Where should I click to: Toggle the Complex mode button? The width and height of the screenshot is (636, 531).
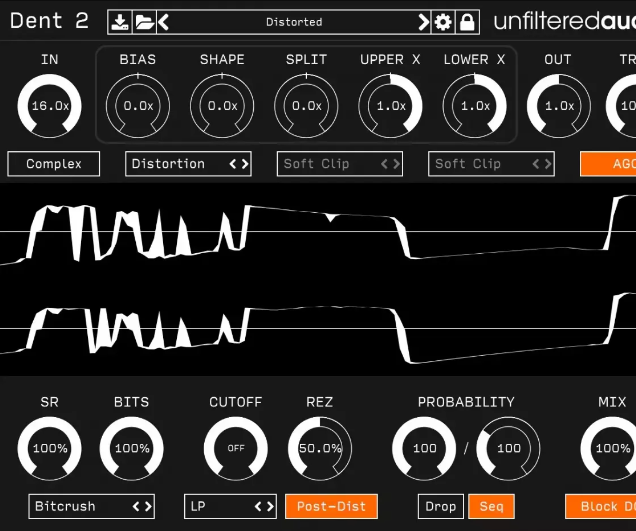coord(54,164)
